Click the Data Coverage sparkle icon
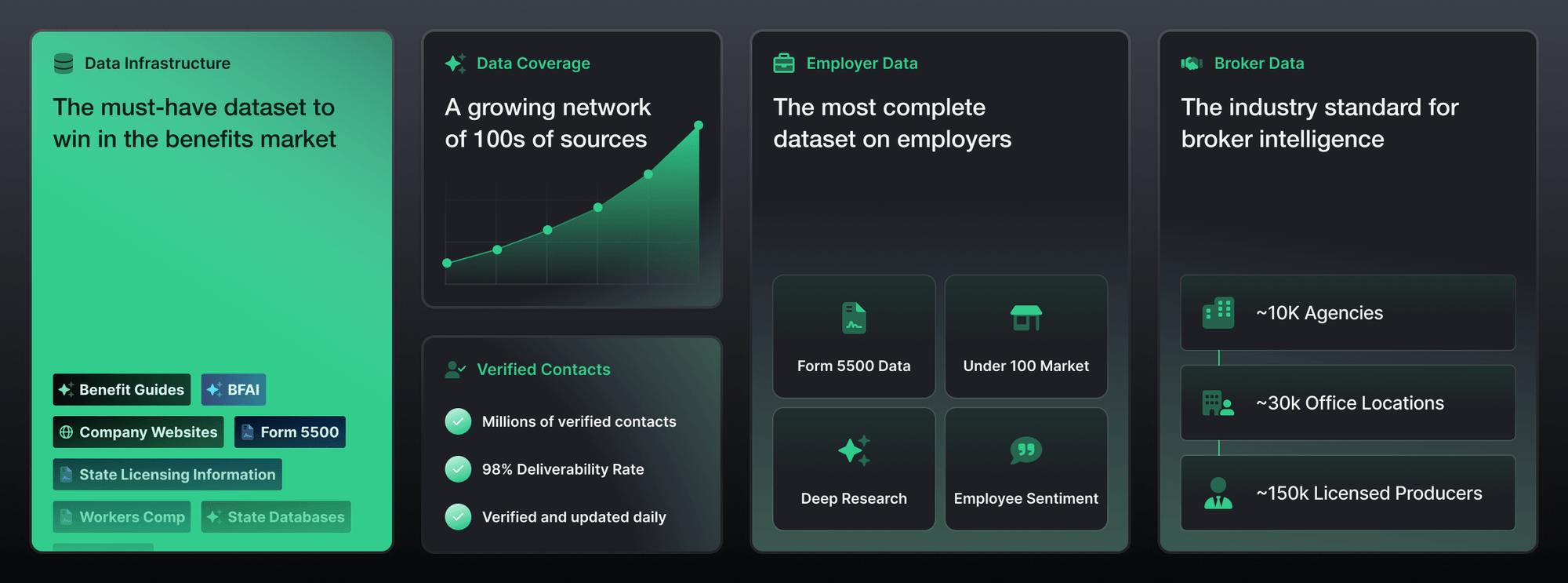Image resolution: width=1568 pixels, height=583 pixels. click(456, 64)
